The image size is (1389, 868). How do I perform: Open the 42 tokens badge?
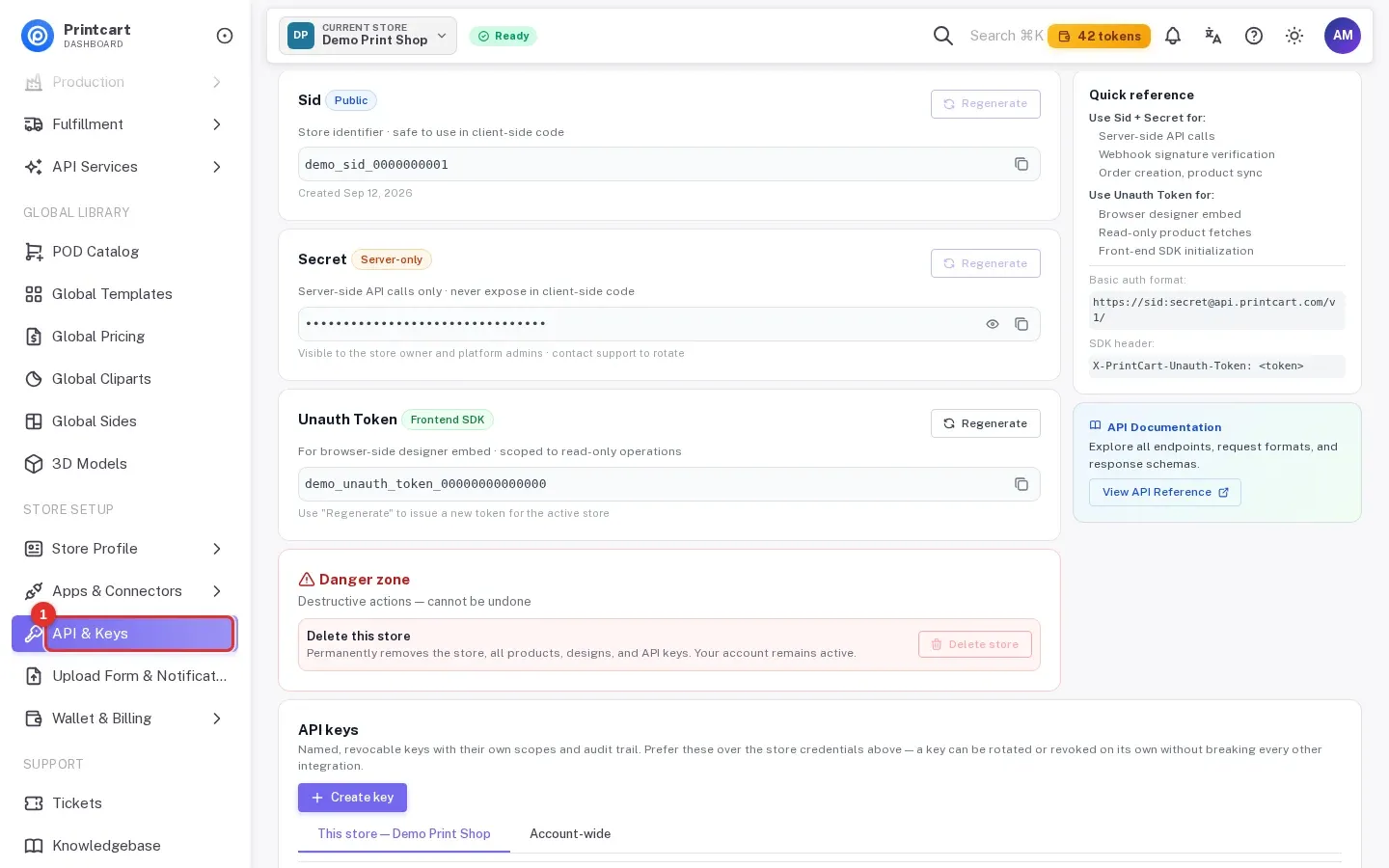(1099, 36)
